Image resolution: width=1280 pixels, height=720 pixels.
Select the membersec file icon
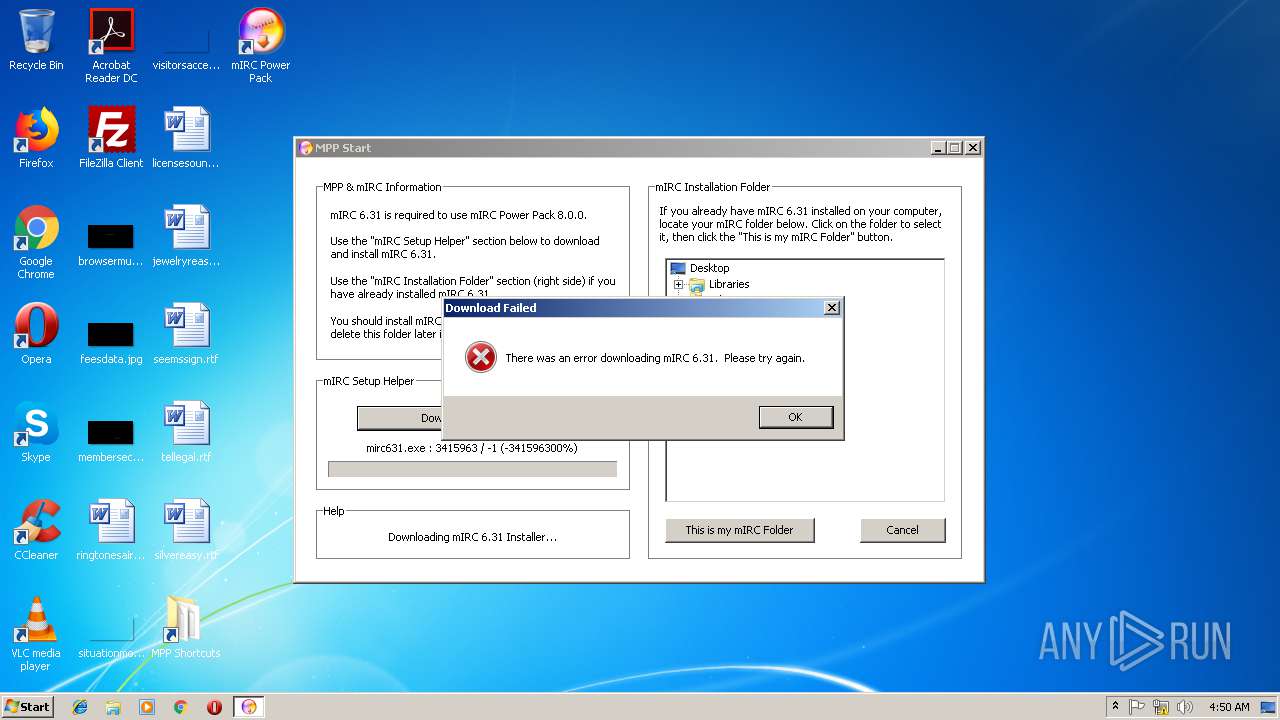click(111, 439)
